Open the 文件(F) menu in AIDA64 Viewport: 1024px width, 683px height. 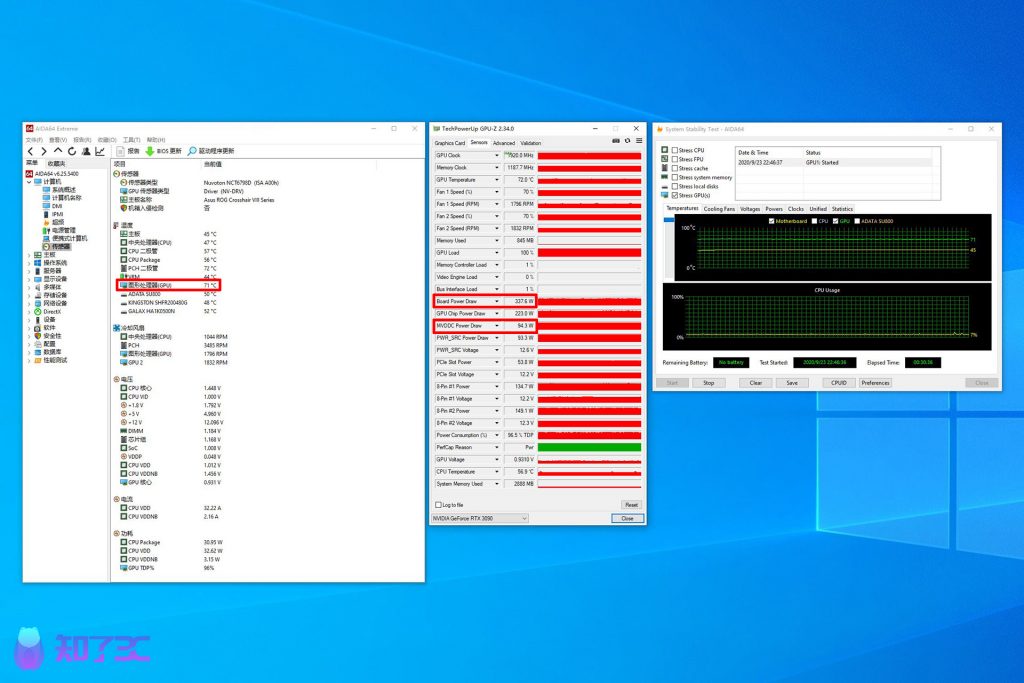(34, 140)
